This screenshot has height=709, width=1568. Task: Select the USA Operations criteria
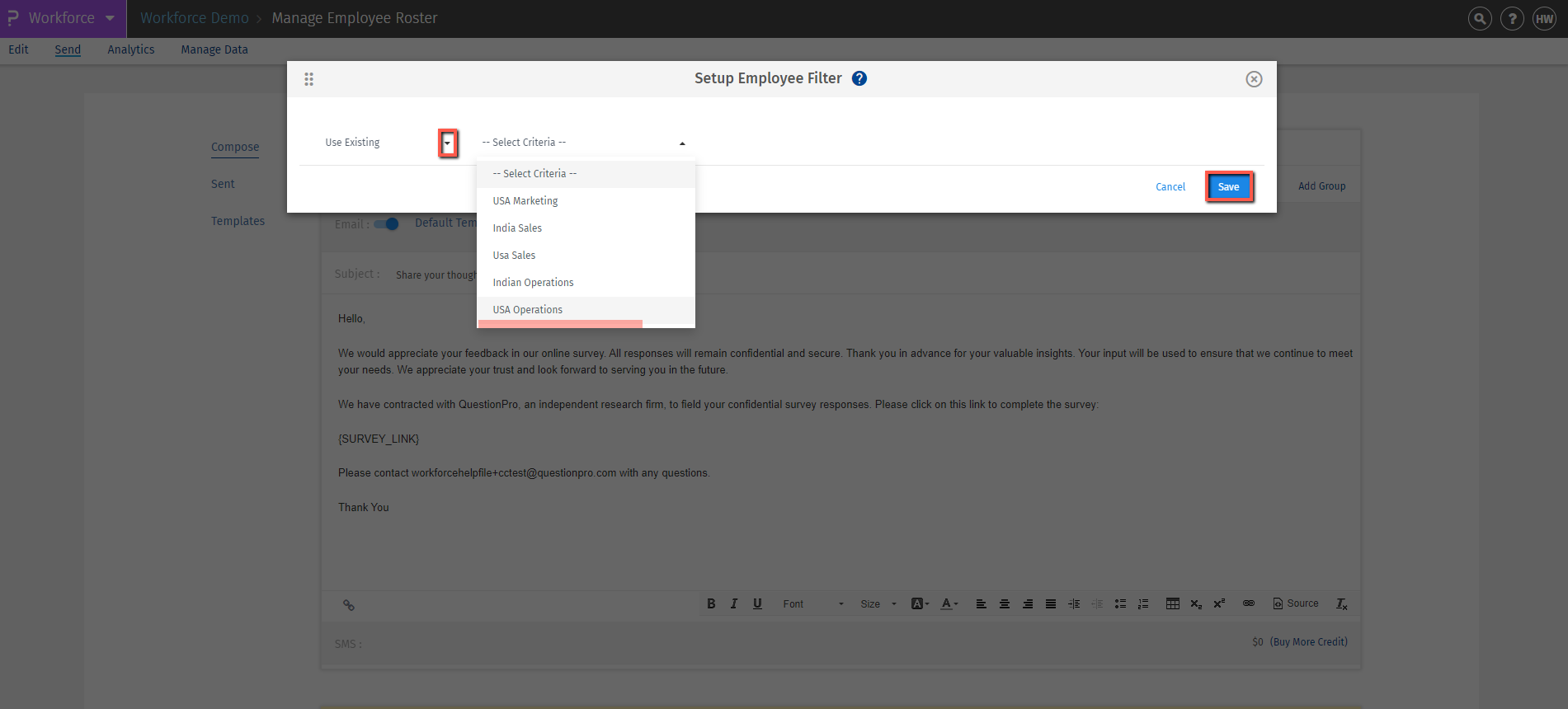click(586, 310)
